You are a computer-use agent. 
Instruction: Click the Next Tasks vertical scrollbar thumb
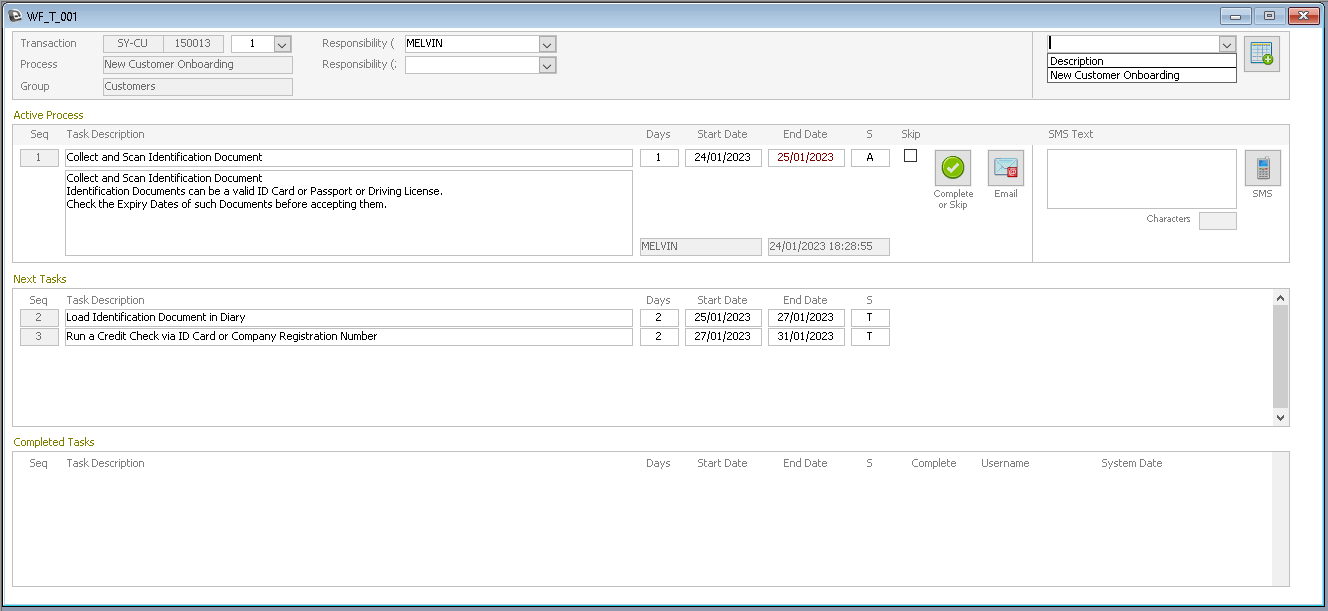point(1281,356)
